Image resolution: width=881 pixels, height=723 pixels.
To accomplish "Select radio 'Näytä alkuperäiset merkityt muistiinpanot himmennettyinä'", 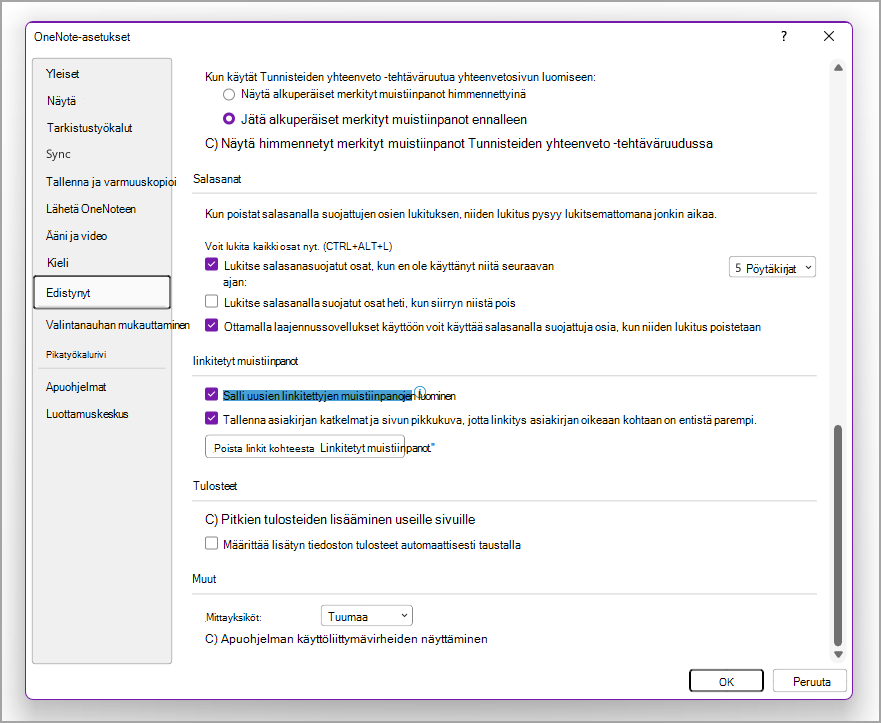I will click(229, 94).
